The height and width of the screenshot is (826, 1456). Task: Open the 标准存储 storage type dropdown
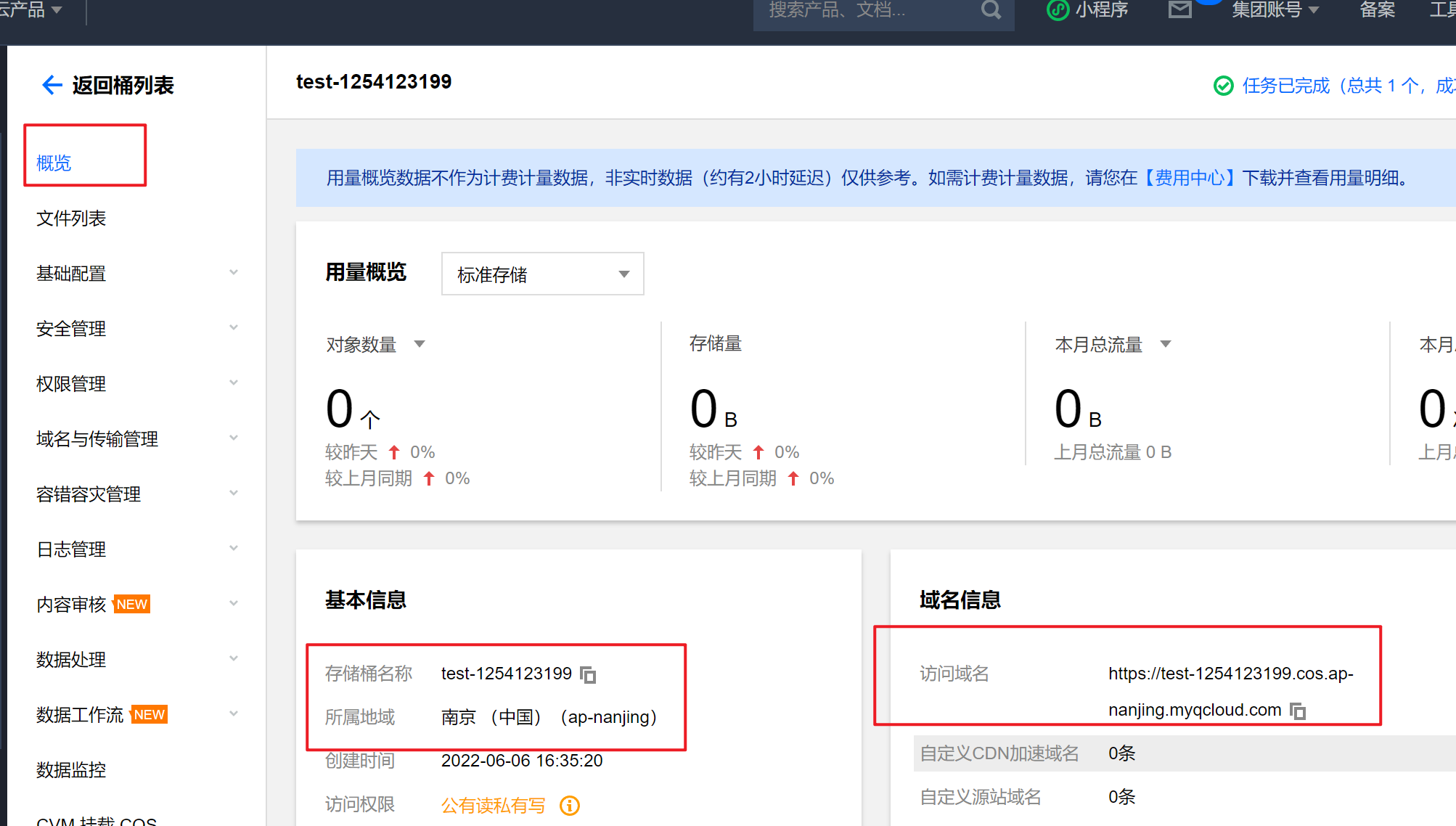click(542, 274)
